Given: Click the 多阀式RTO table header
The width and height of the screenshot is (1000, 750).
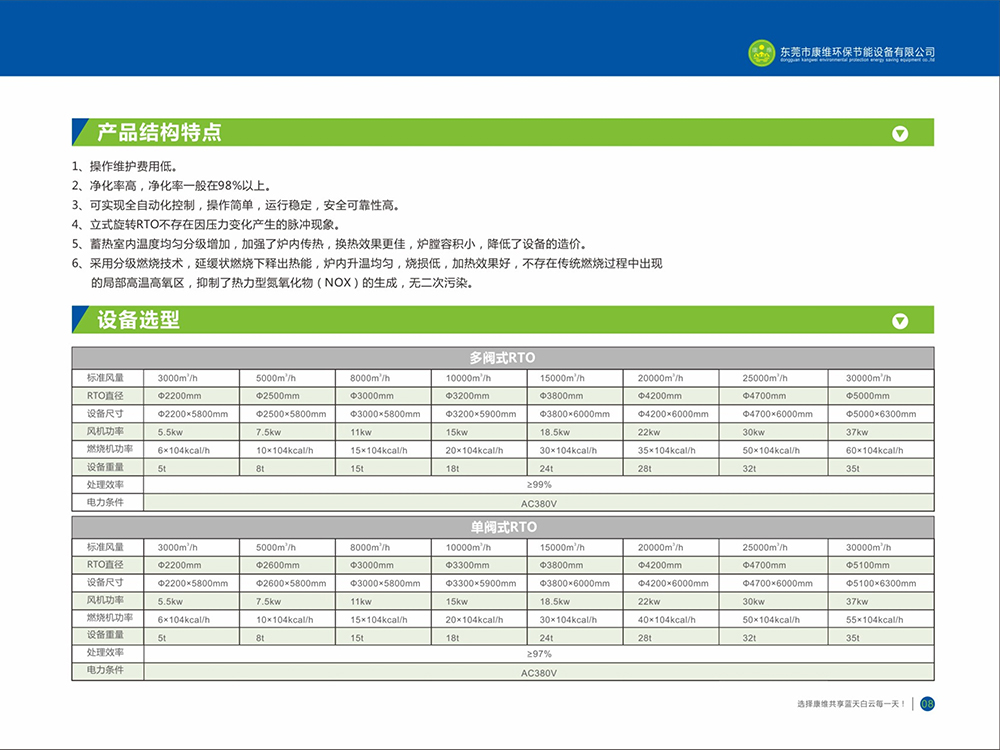Looking at the screenshot, I should 503,357.
